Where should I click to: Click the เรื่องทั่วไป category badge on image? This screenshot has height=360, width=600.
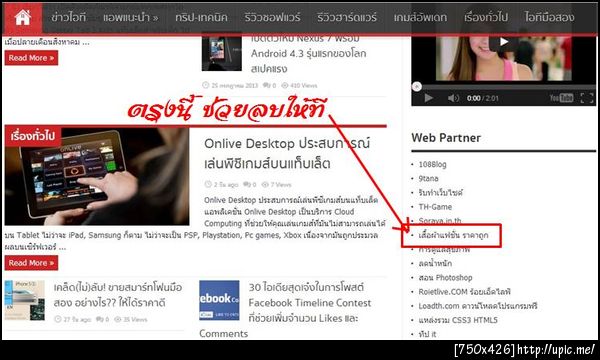pos(33,136)
